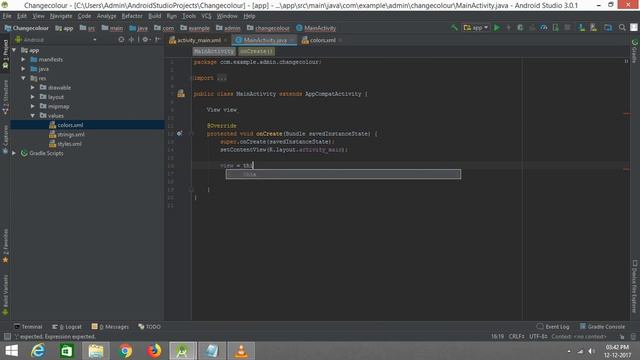The image size is (640, 360).
Task: Open Google Chrome from the taskbar
Action: pyautogui.click(x=126, y=351)
